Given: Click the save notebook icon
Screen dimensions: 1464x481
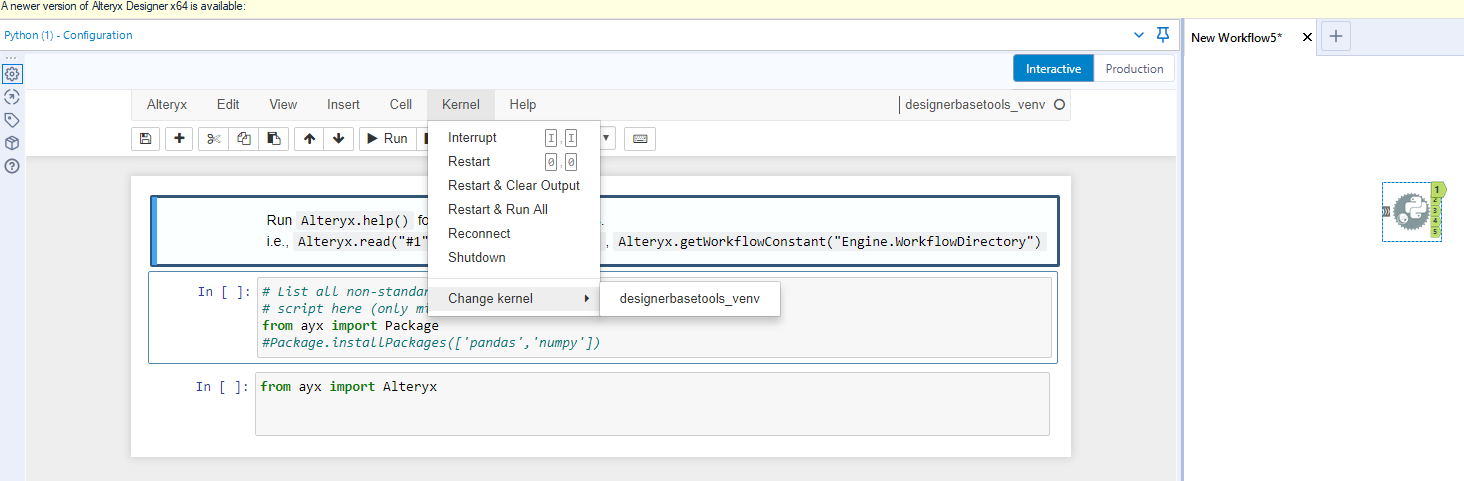Looking at the screenshot, I should tap(146, 139).
